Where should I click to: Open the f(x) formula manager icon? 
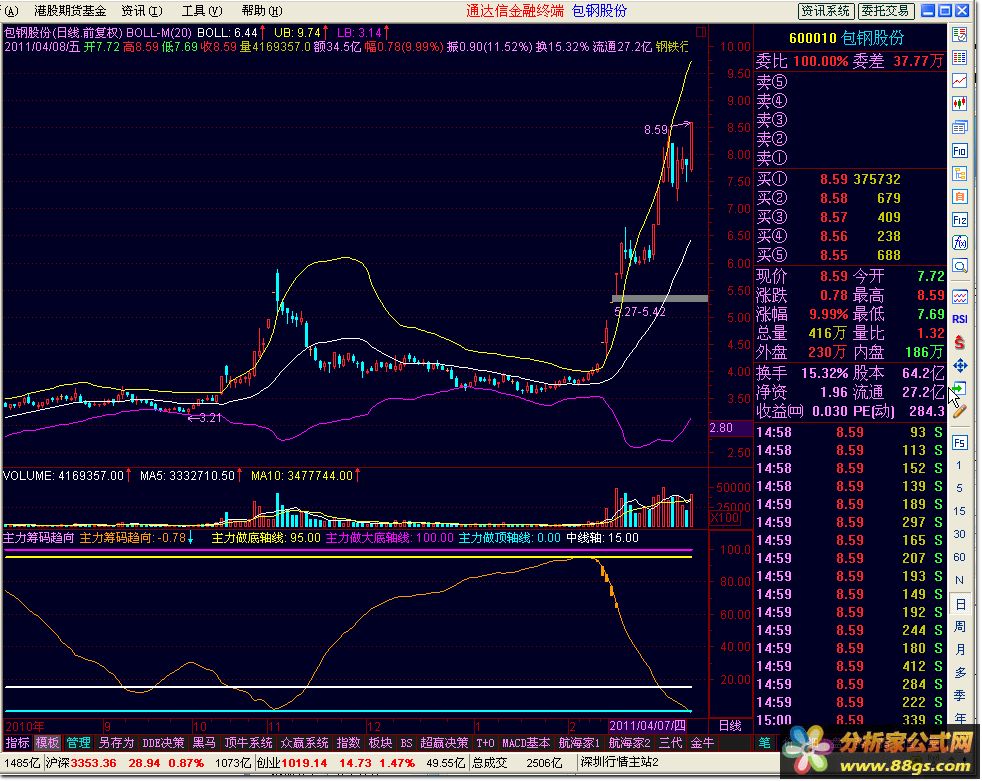click(x=959, y=243)
